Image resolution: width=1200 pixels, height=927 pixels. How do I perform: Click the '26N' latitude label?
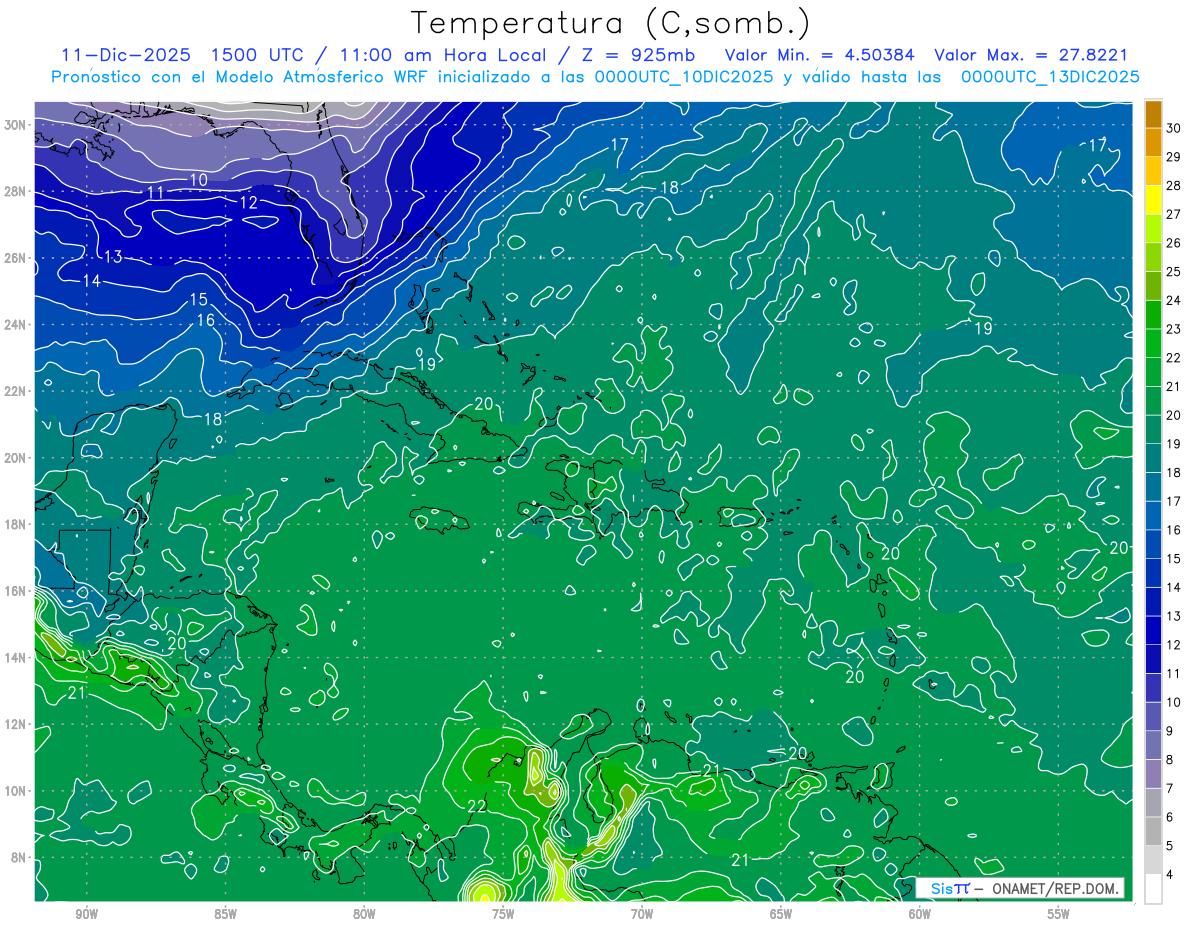(x=15, y=258)
